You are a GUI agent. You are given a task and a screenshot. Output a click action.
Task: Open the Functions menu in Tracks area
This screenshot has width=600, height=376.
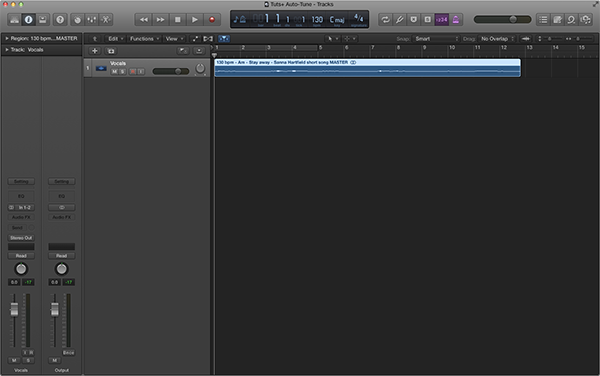pos(144,39)
